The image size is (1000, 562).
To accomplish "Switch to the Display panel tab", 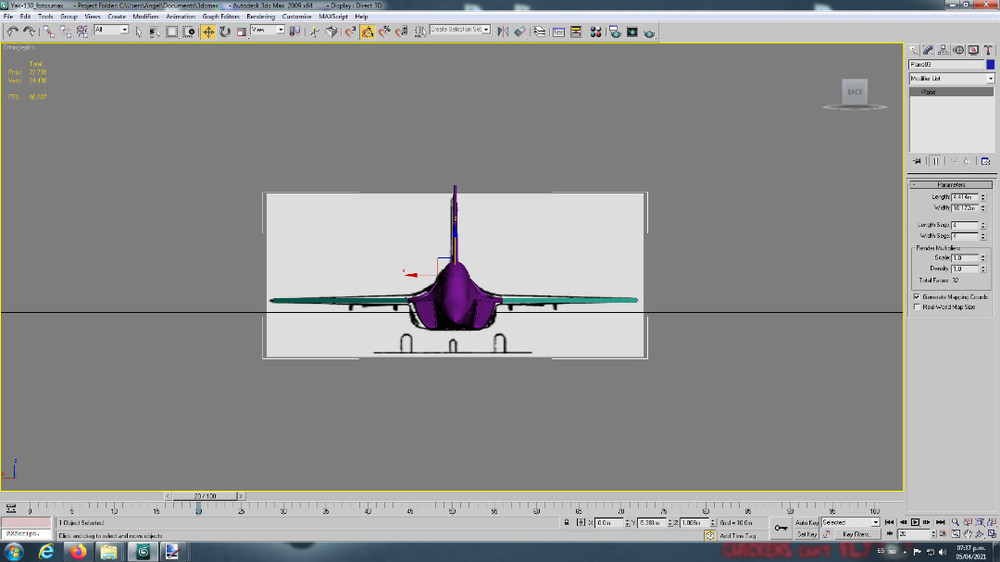I will [973, 50].
